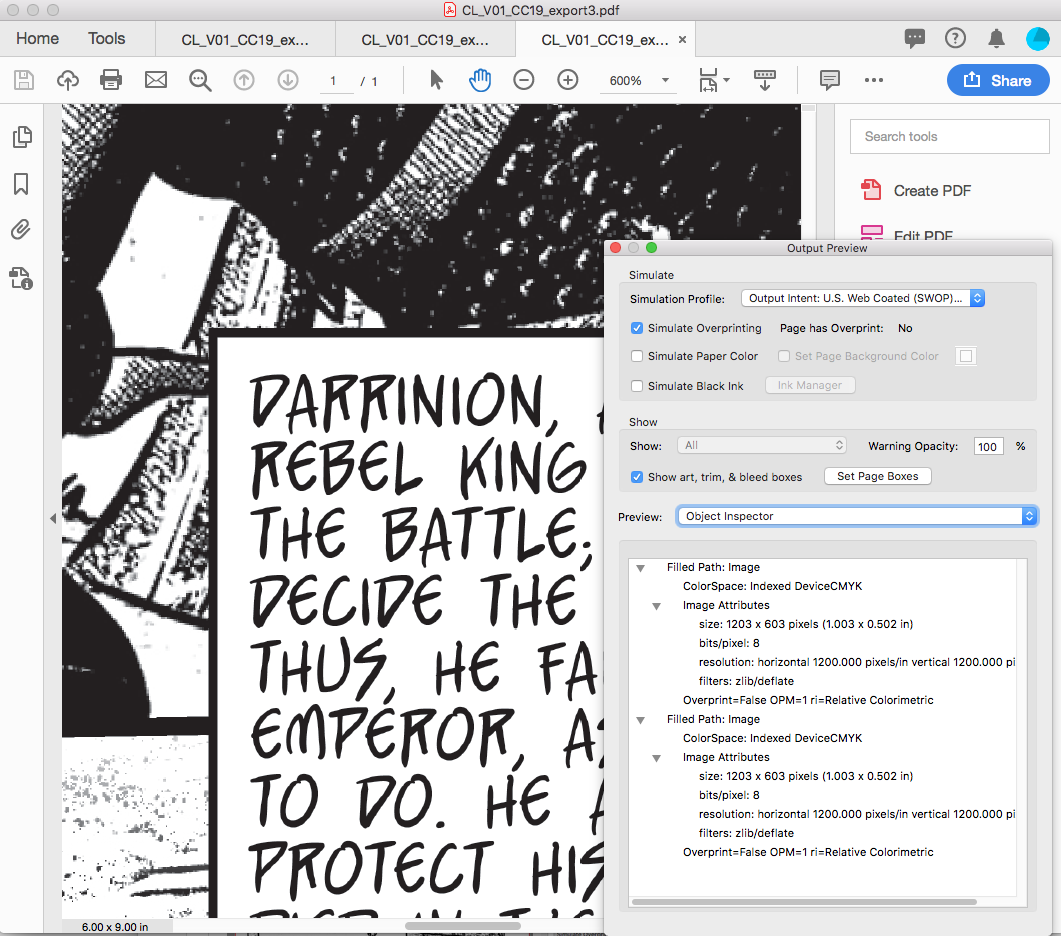Enable Simulate Black Ink checkbox
1061x936 pixels.
pos(637,386)
